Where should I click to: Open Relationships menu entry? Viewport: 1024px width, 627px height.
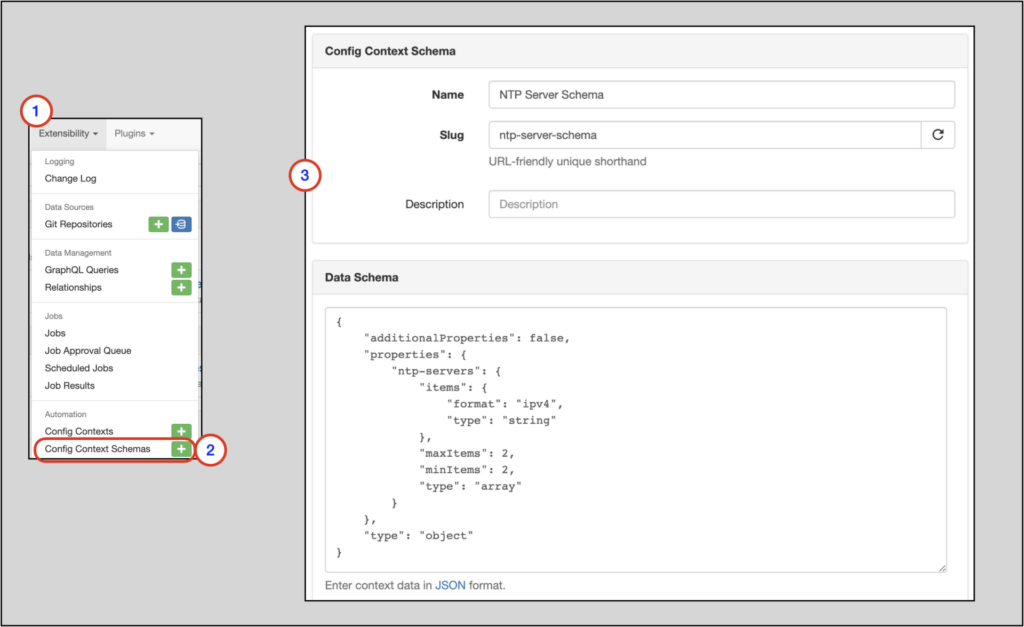[x=73, y=287]
